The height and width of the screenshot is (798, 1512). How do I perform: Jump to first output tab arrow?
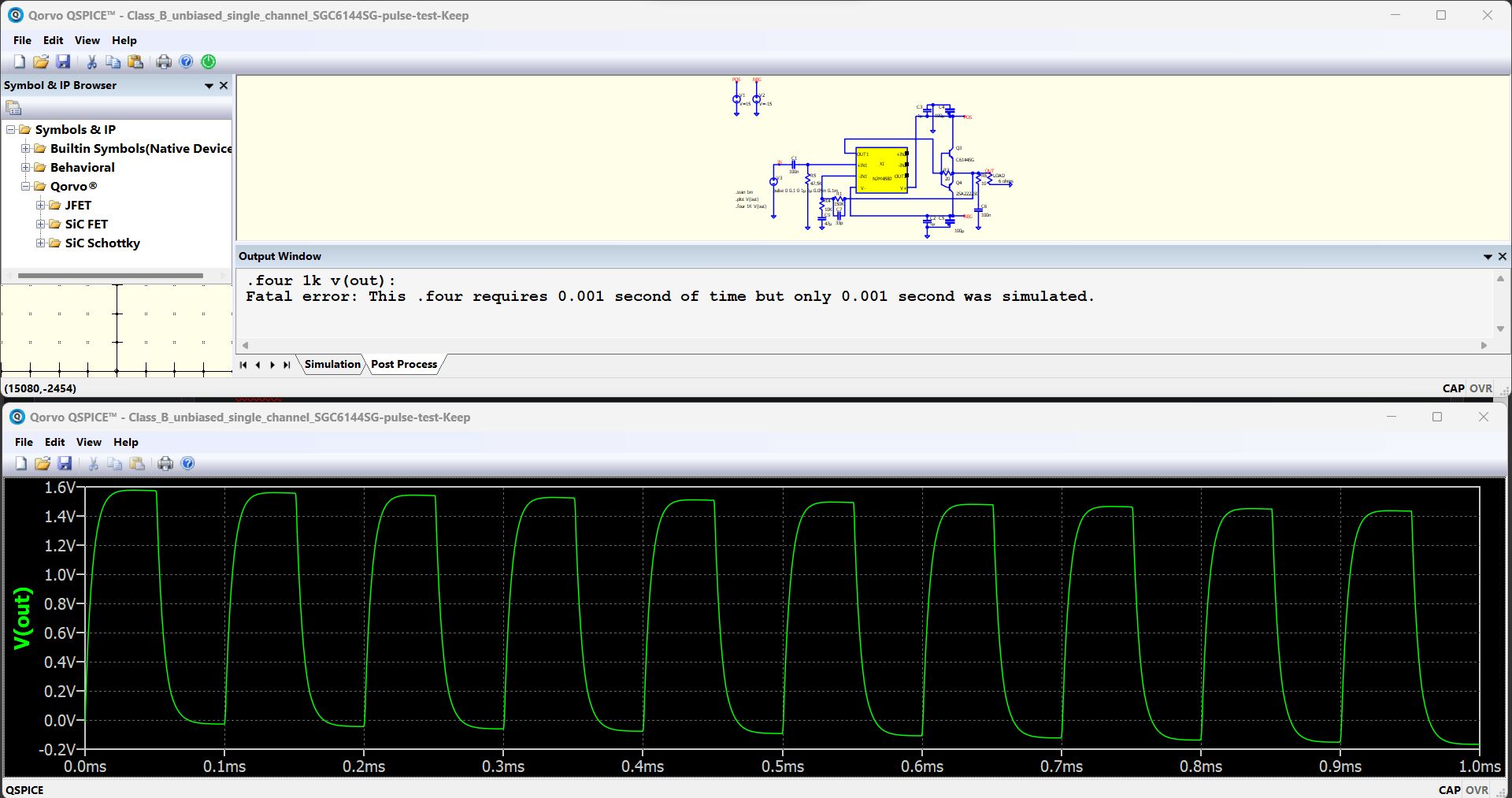pos(243,365)
